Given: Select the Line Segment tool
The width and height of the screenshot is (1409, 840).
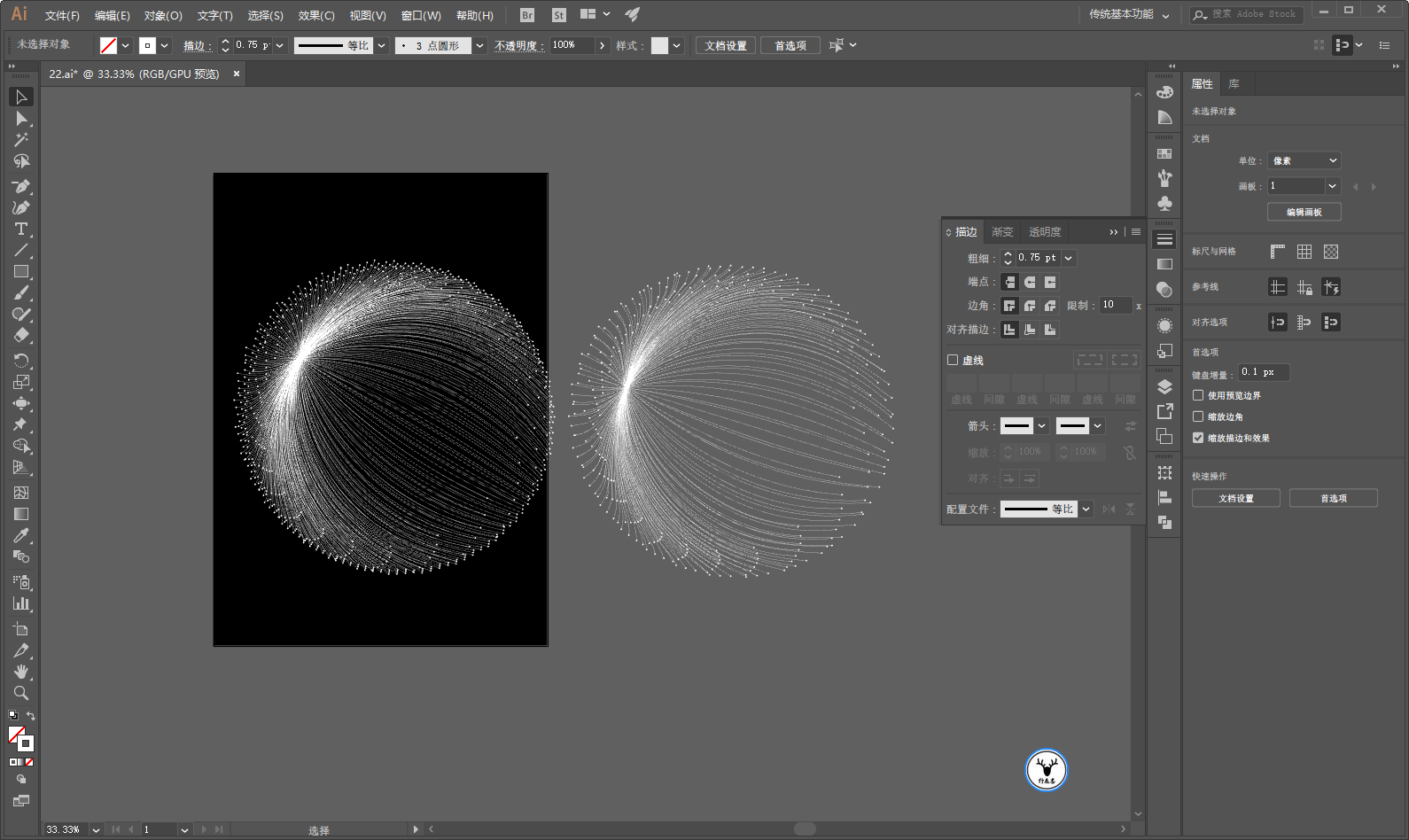Looking at the screenshot, I should (21, 250).
